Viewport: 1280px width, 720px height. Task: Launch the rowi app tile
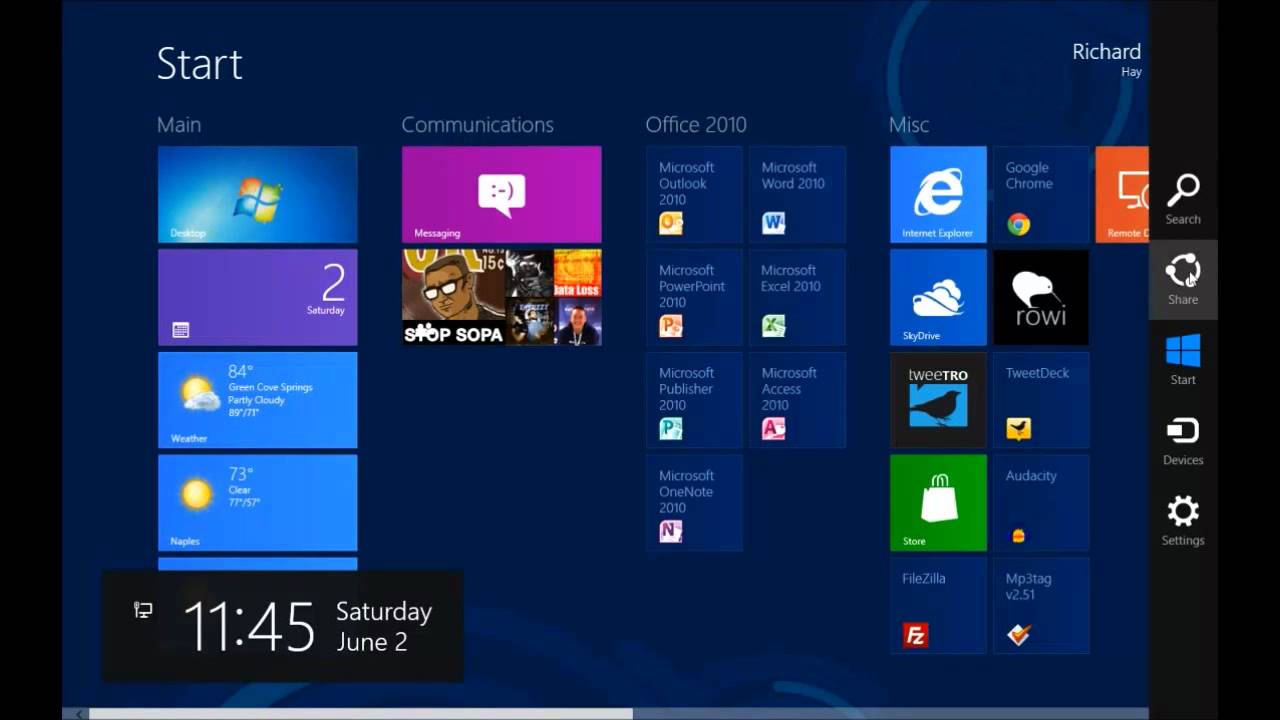(x=1041, y=297)
